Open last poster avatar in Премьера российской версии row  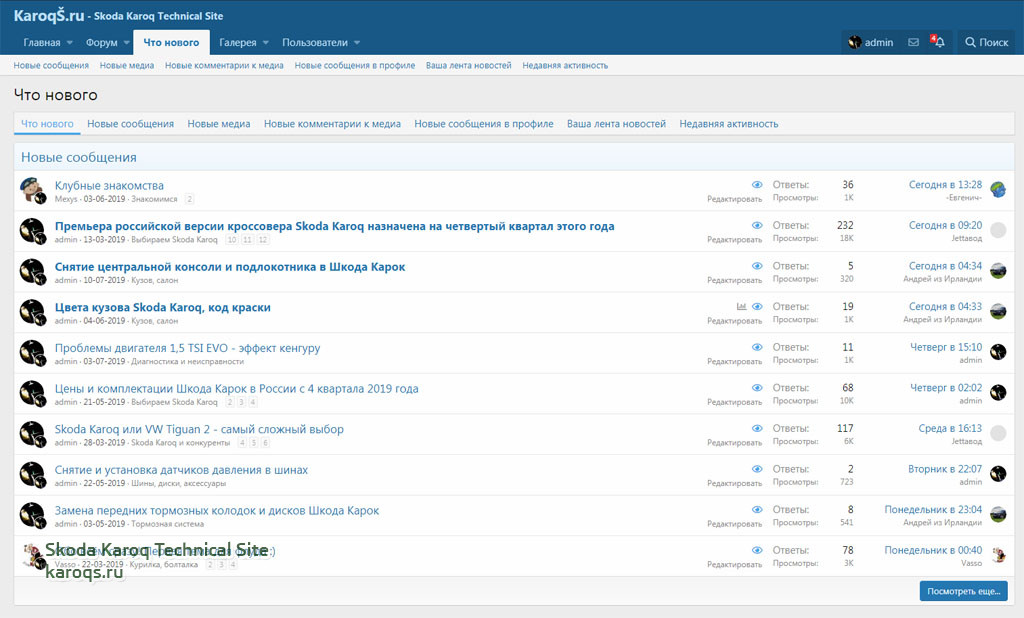(x=998, y=230)
